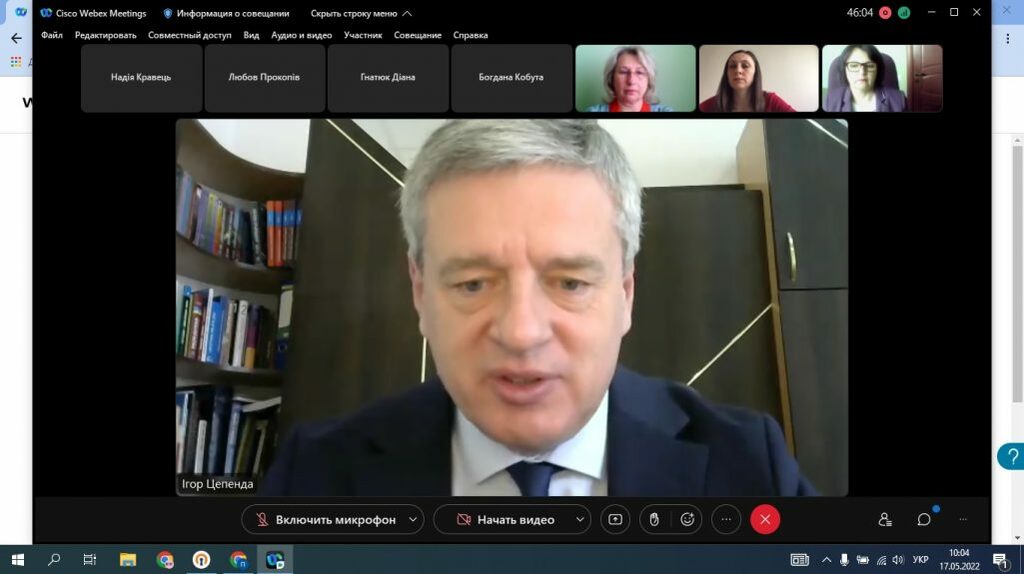Viewport: 1024px width, 574px height.
Task: Raise hand using the hand icon
Action: (654, 519)
